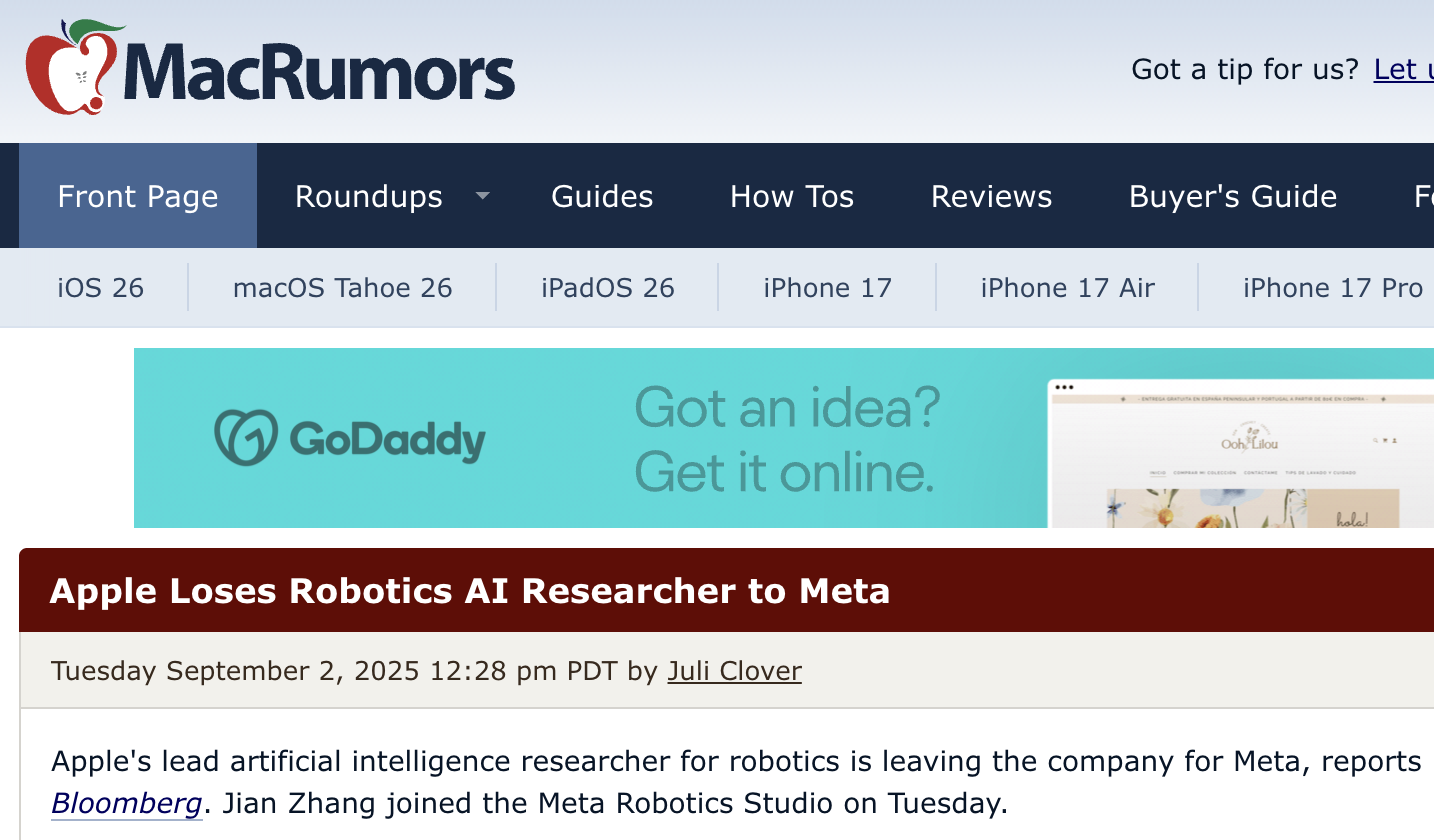
Task: Open the Apple Loses Robotics AI Researcher article
Action: tap(469, 591)
